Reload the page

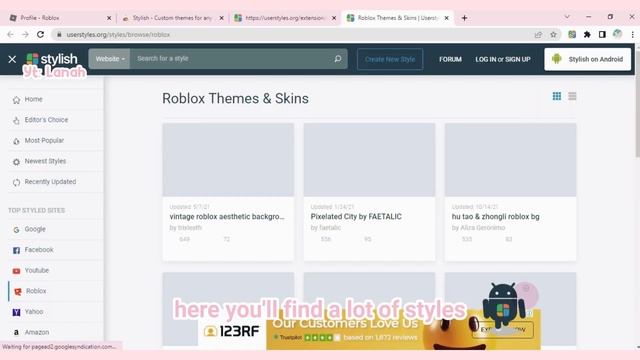click(x=40, y=35)
